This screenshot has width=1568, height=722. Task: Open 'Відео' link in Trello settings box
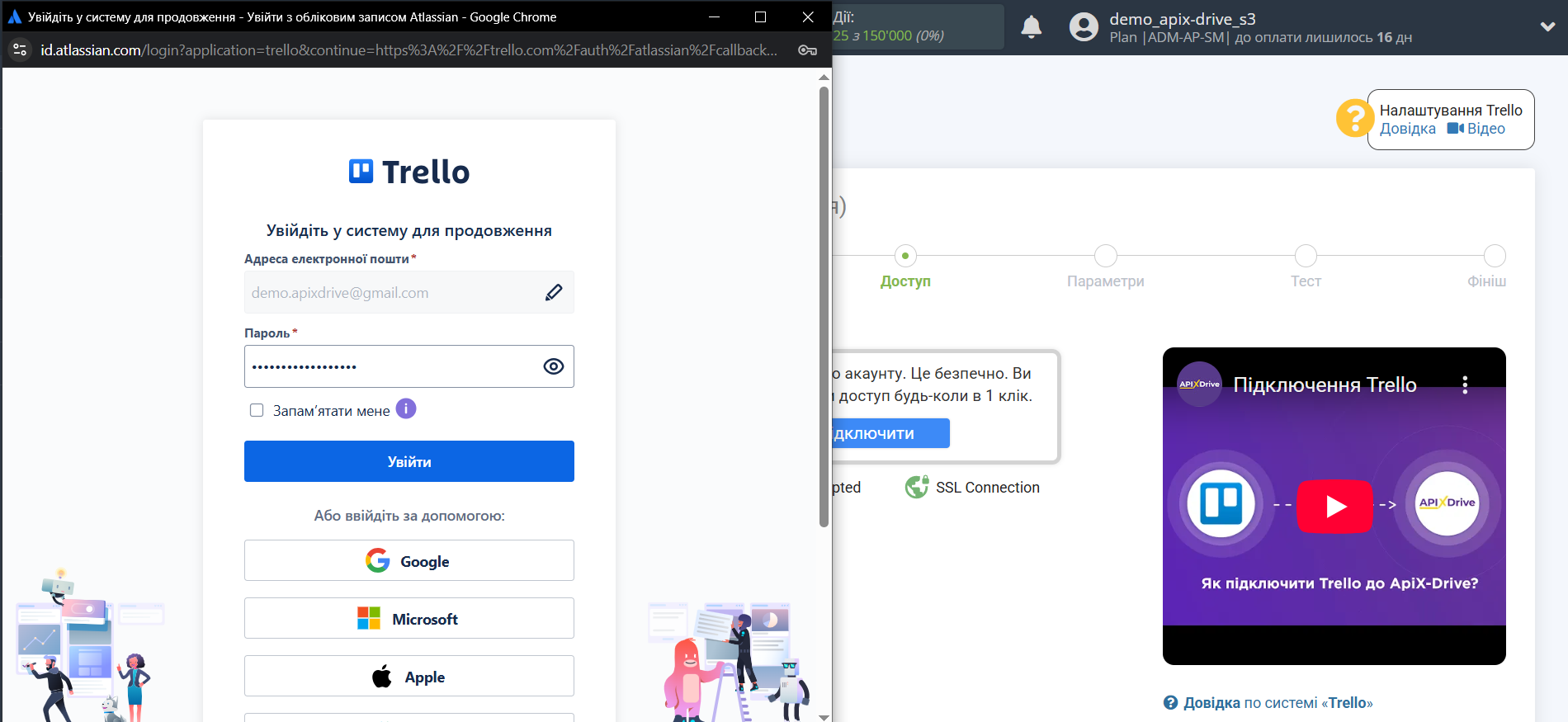pyautogui.click(x=1485, y=129)
